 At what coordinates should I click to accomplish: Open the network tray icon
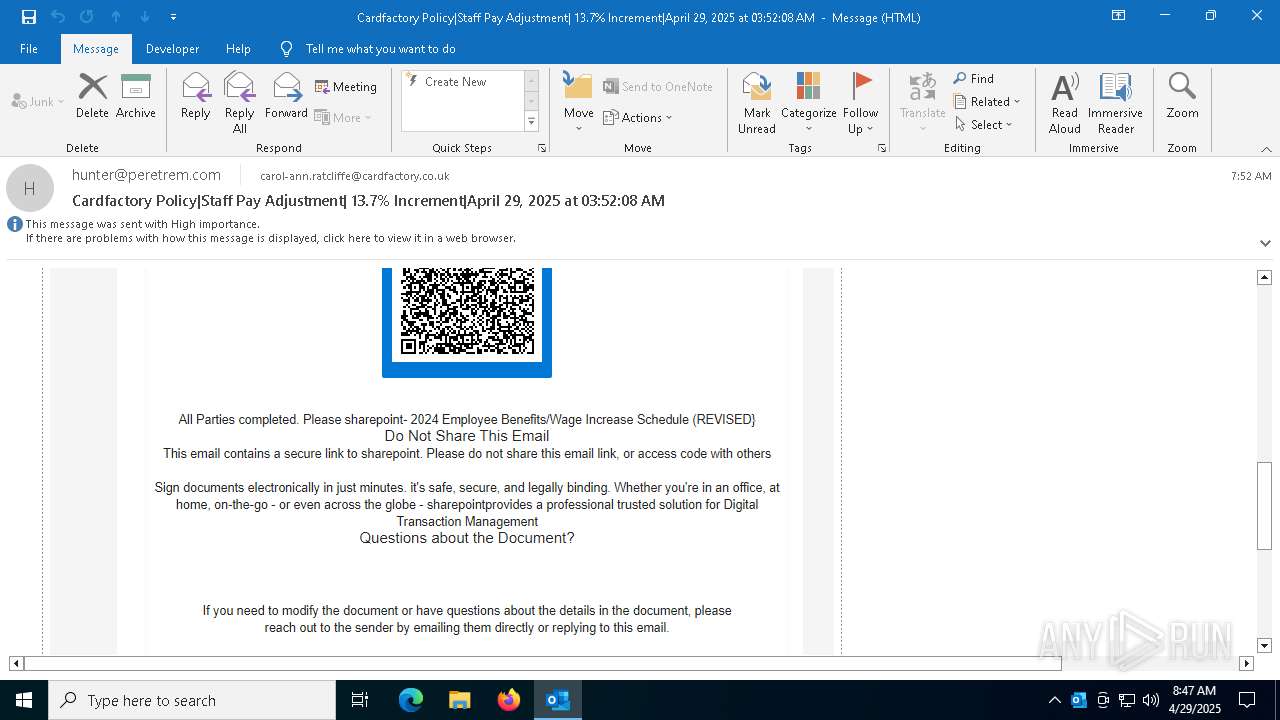pos(1127,700)
